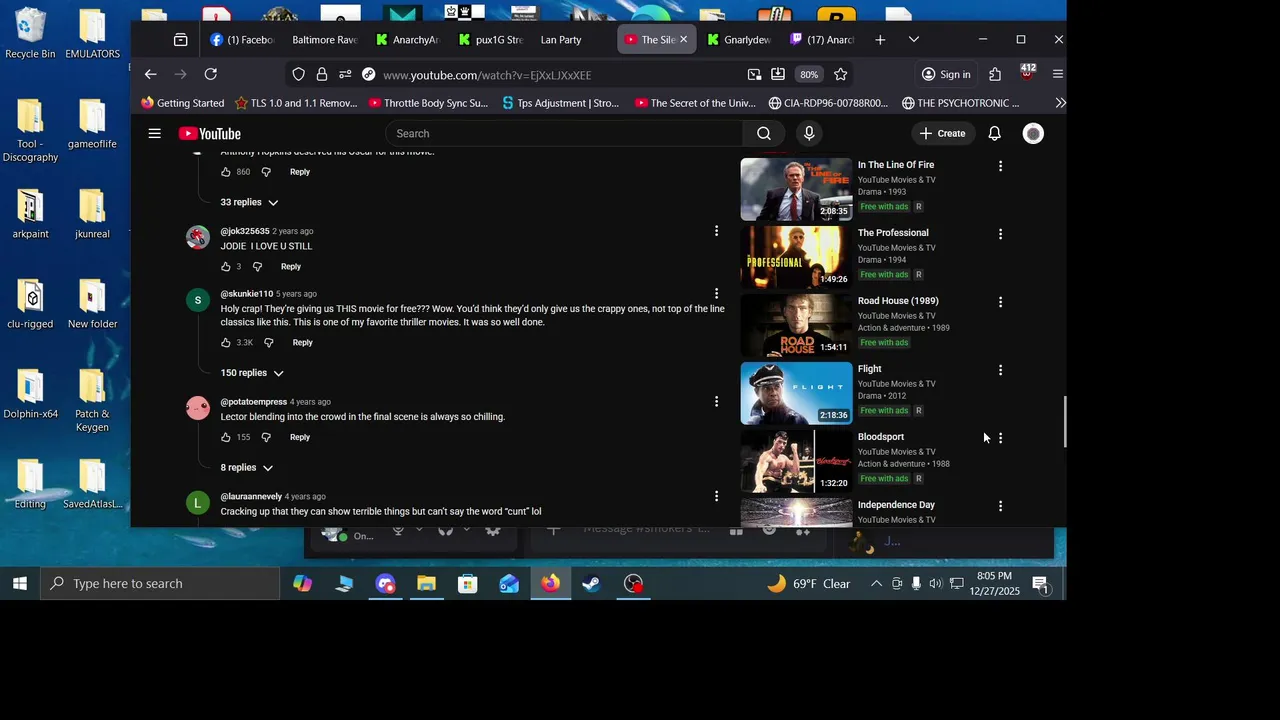Open the Getting Started bookmark
This screenshot has width=1280, height=720.
click(x=183, y=103)
